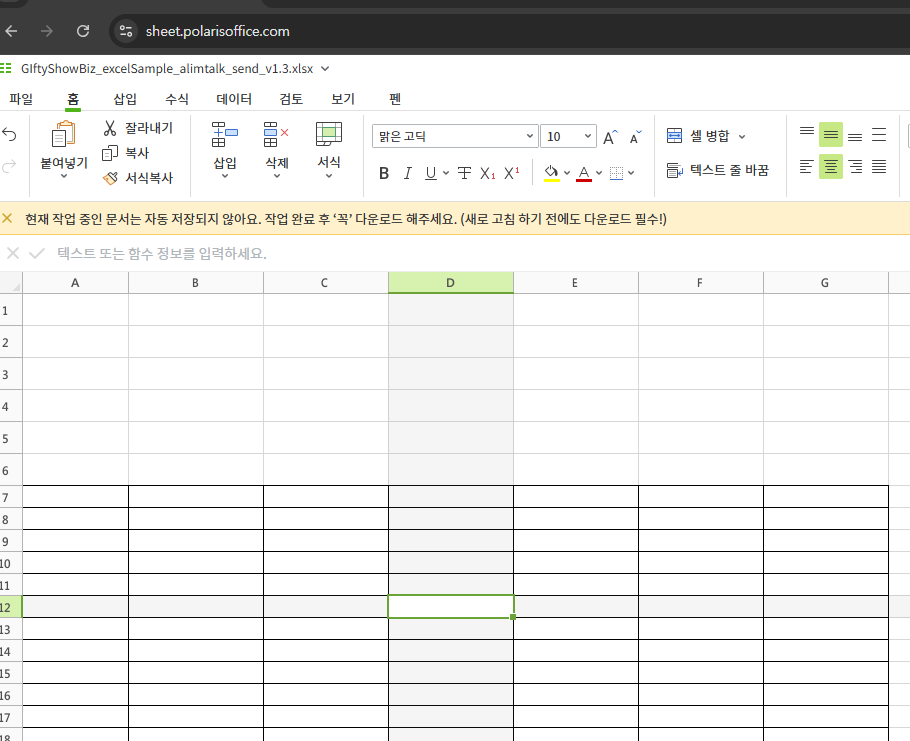Toggle 텍스트 줄 바꿈 text wrap
The width and height of the screenshot is (910, 741).
pyautogui.click(x=720, y=171)
